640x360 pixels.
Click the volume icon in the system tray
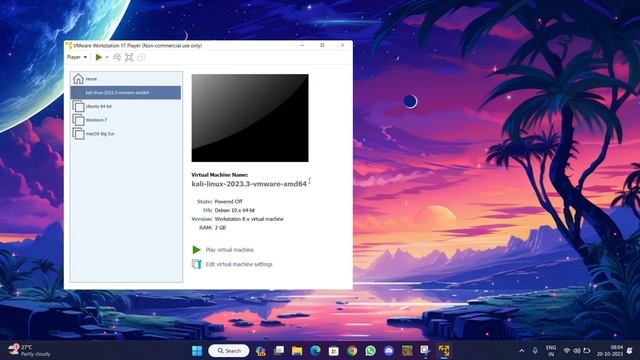tap(576, 351)
